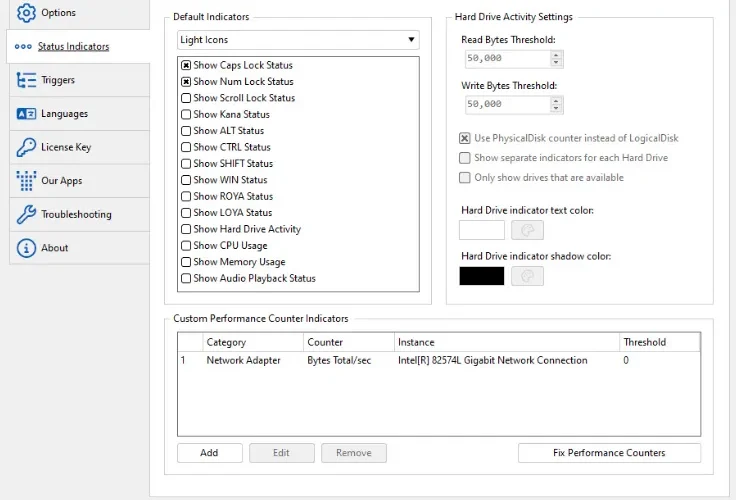Screen dimensions: 736x500
Task: Click the Troubleshooting wrench icon
Action: 26,214
